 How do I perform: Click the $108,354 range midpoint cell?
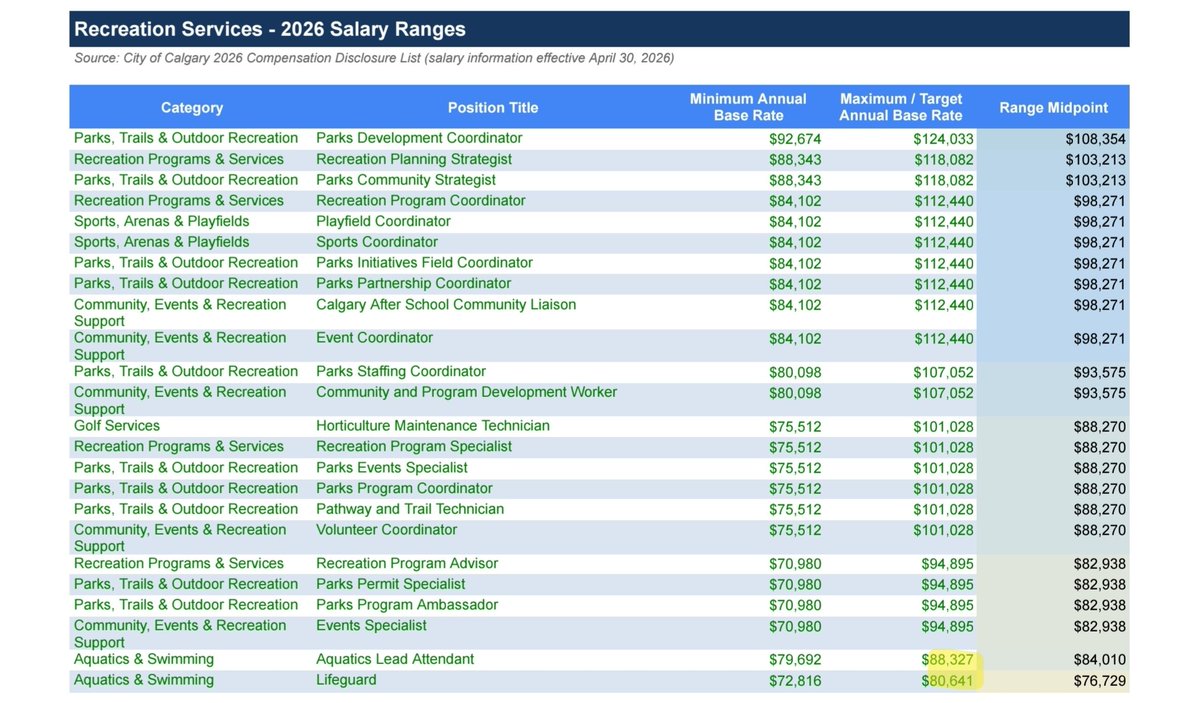(x=1095, y=139)
